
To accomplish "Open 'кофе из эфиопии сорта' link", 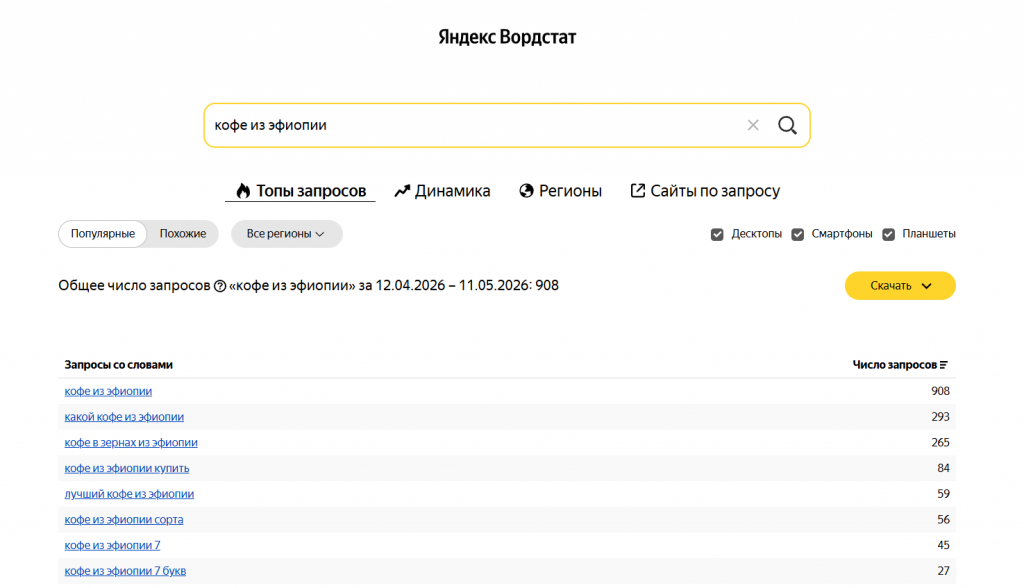I will [x=123, y=519].
